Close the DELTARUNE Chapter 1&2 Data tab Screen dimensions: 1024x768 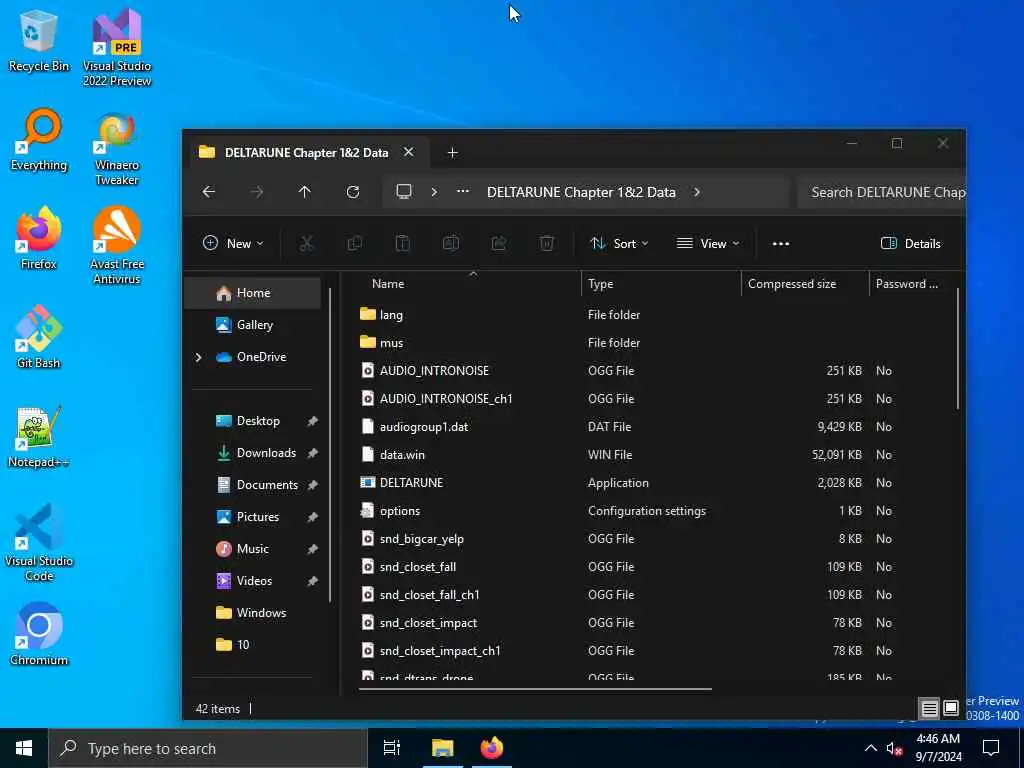[x=409, y=152]
